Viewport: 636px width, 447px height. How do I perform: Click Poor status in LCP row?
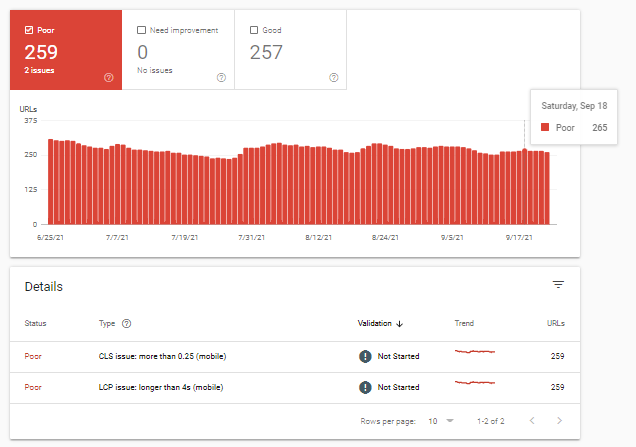pyautogui.click(x=33, y=387)
